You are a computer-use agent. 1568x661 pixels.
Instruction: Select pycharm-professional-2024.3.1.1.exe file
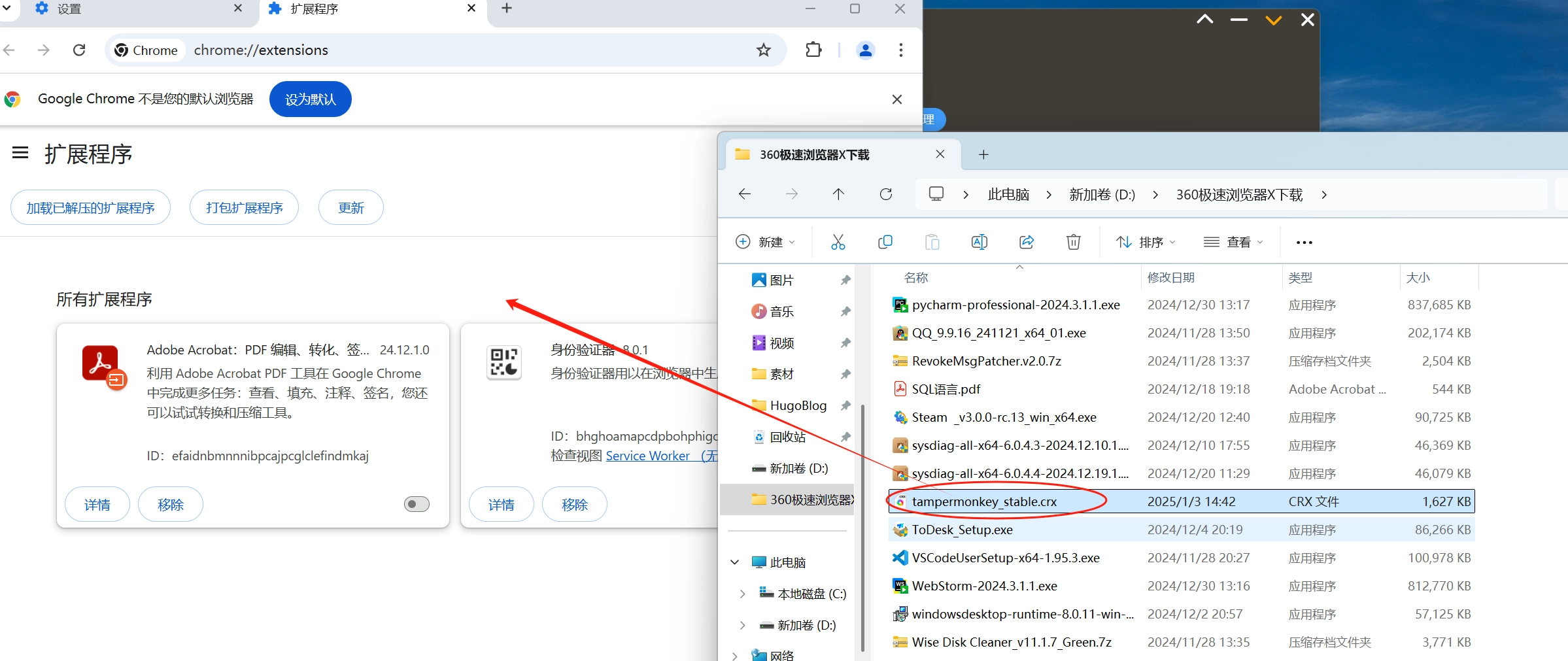[1182, 305]
